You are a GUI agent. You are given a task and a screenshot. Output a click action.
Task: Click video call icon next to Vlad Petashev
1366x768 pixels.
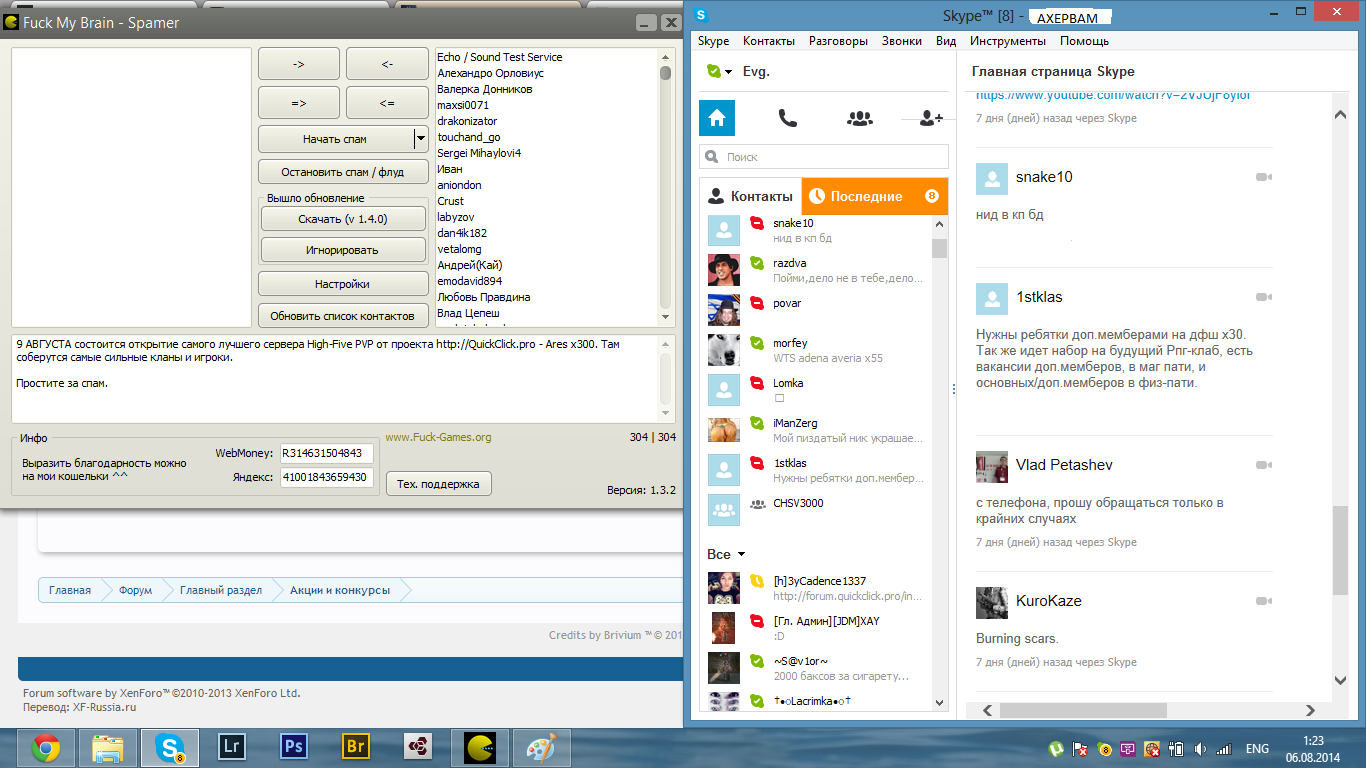(1263, 465)
